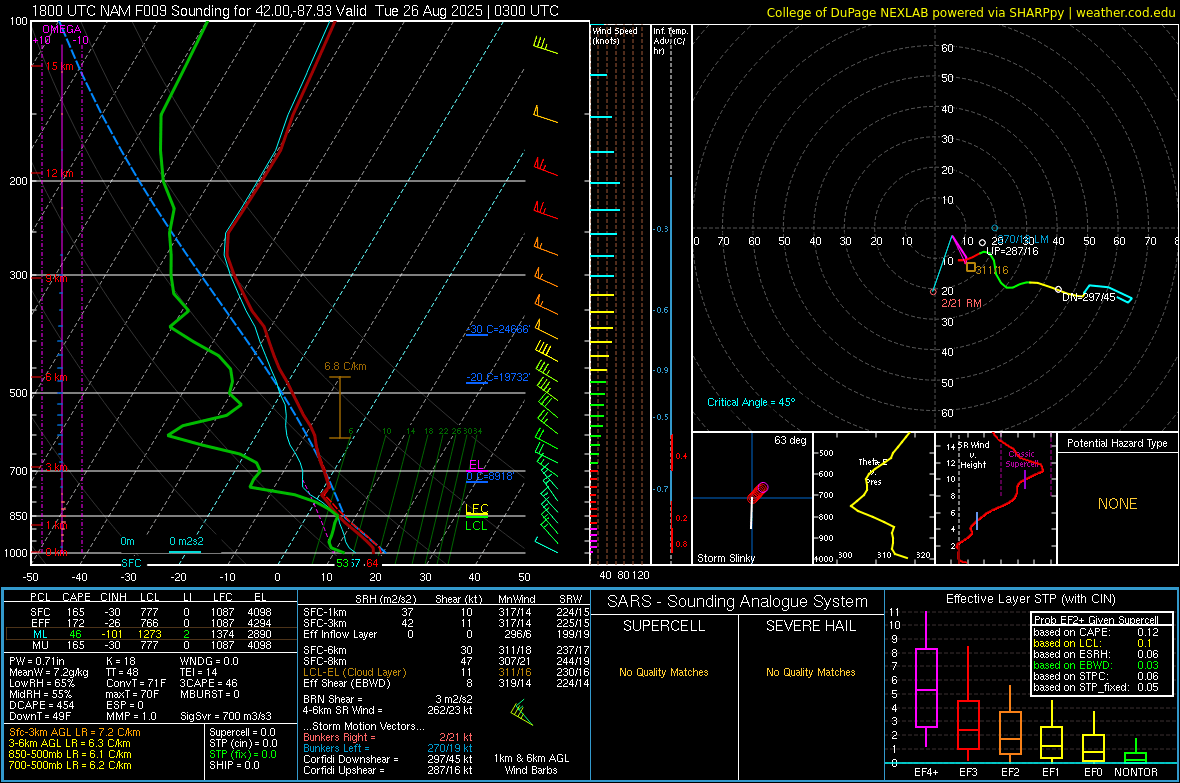This screenshot has height=783, width=1180.
Task: Click the 0 C=8918' freezing level label
Action: [490, 477]
